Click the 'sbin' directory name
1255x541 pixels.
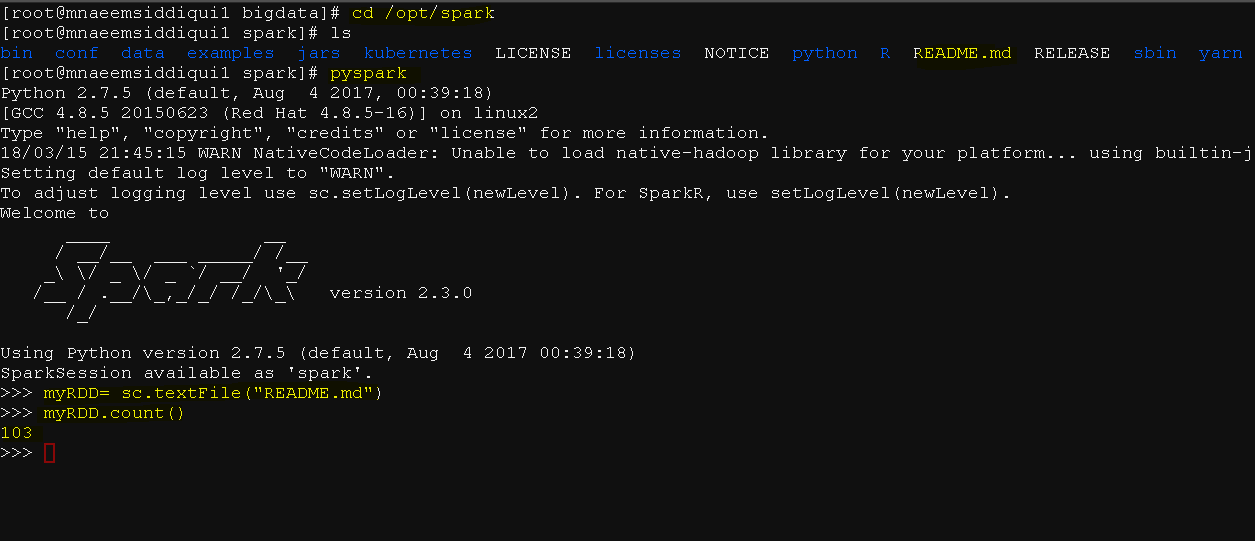(x=1155, y=53)
